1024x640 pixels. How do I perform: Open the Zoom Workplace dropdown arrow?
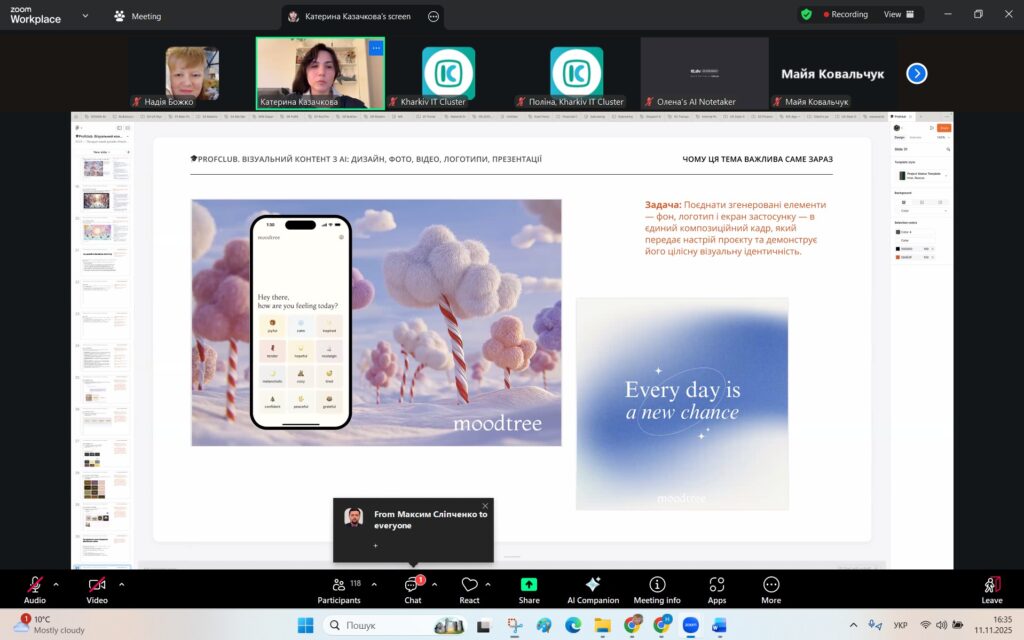pyautogui.click(x=84, y=16)
